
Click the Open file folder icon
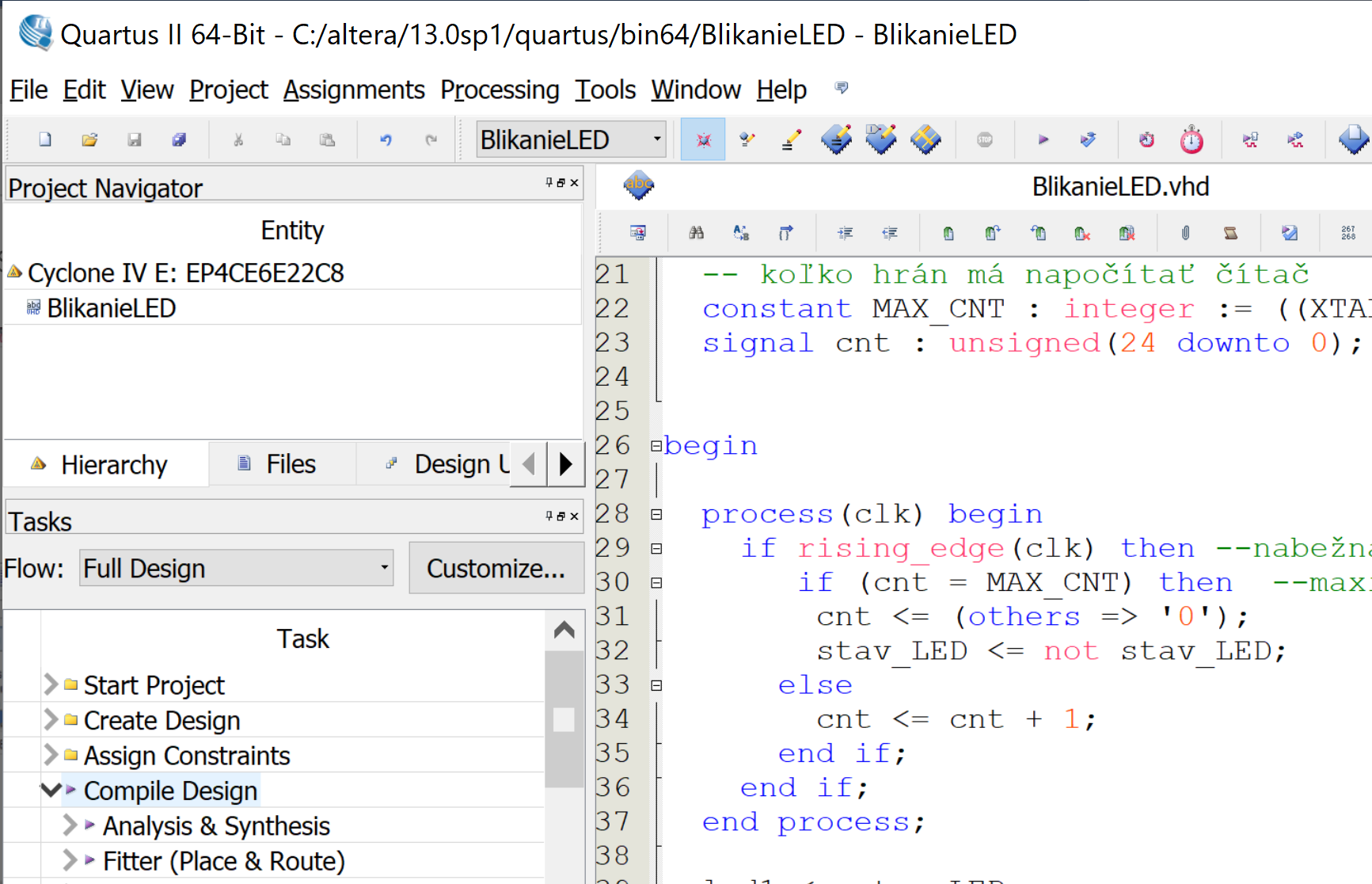(89, 140)
